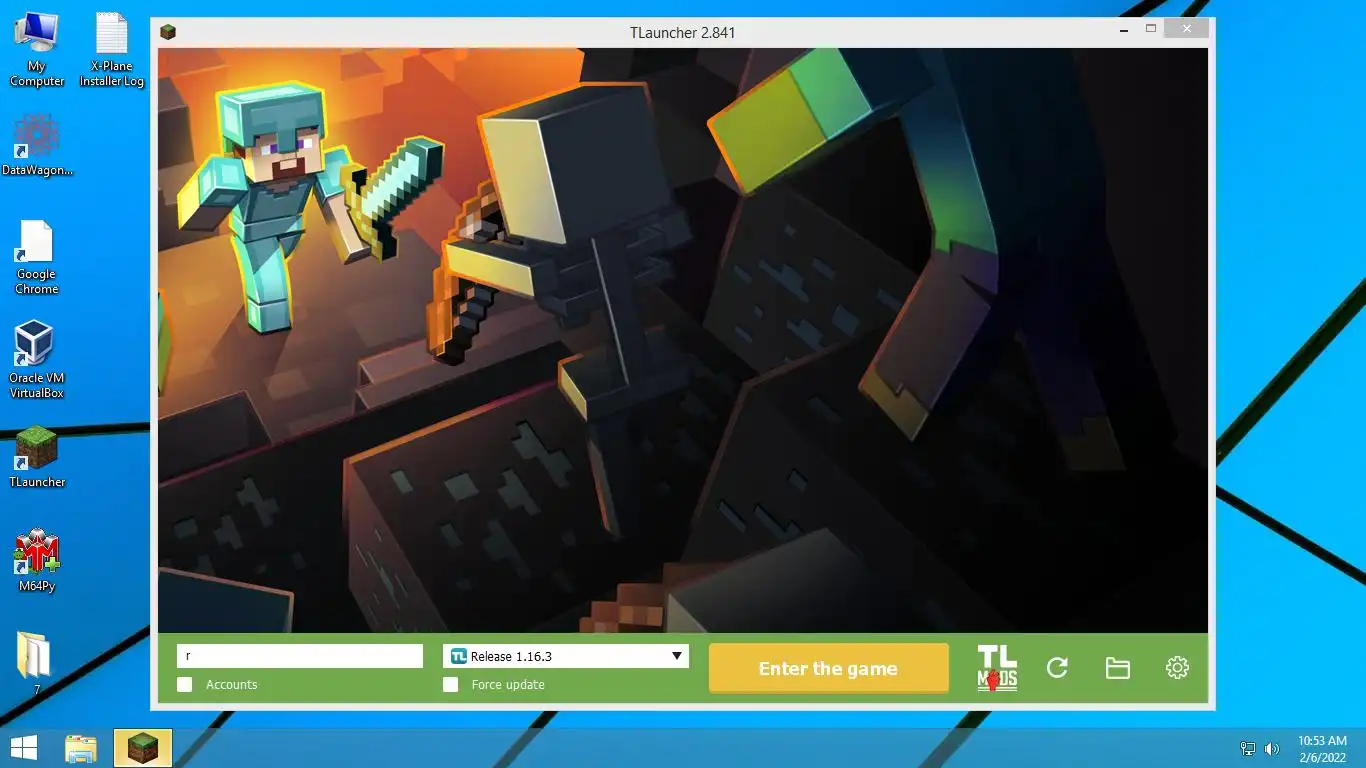Open the game folder icon in TLauncher

tap(1117, 668)
